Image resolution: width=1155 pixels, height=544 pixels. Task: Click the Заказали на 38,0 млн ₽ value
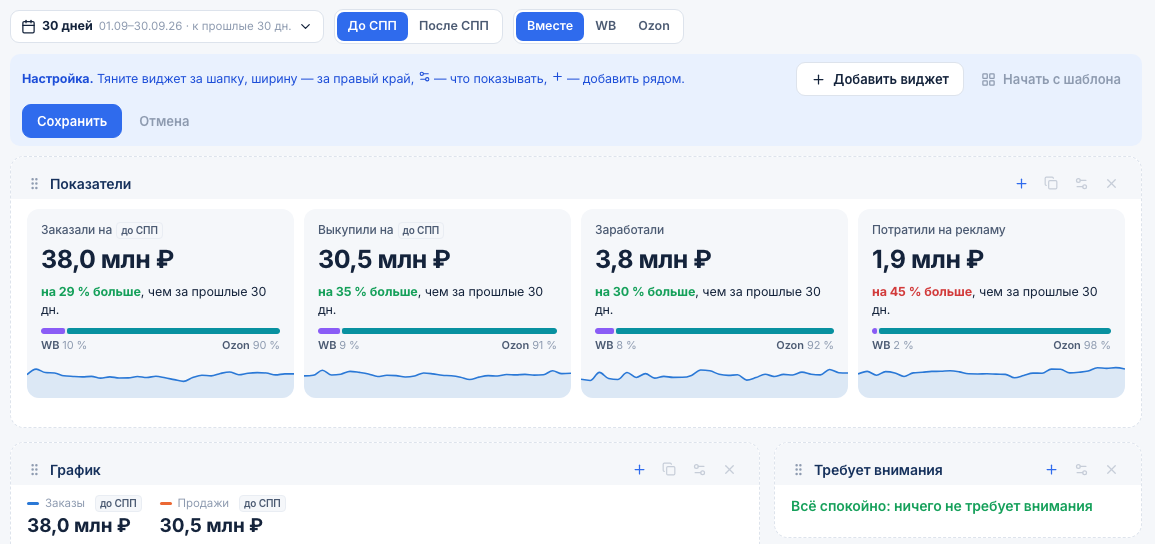tap(108, 260)
